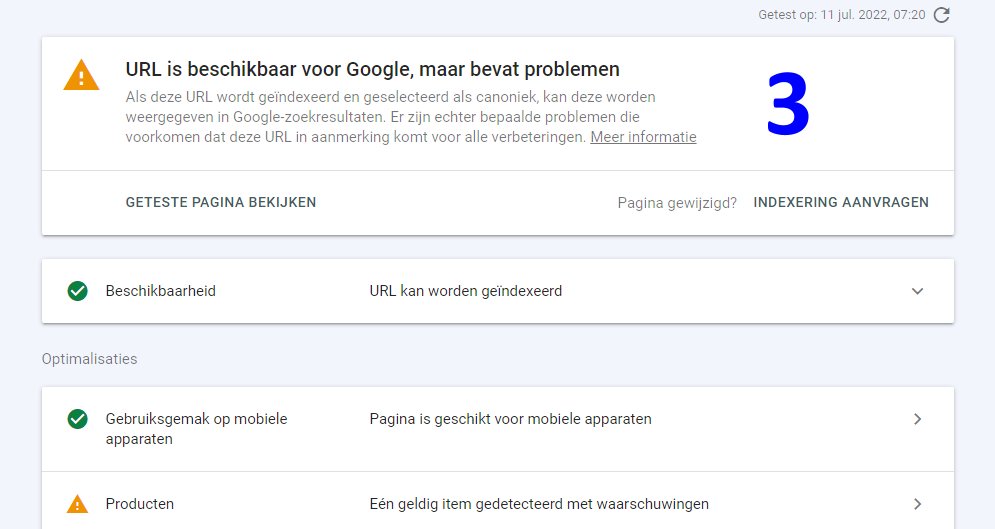
Task: Click 'Pagina gewijzigd?' text
Action: 677,203
